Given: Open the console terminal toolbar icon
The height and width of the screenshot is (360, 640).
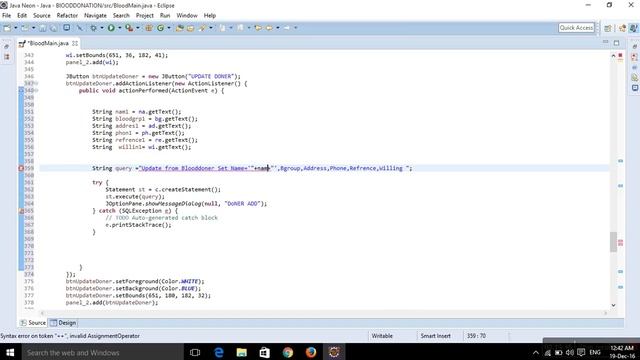Looking at the screenshot, I should coord(66,28).
